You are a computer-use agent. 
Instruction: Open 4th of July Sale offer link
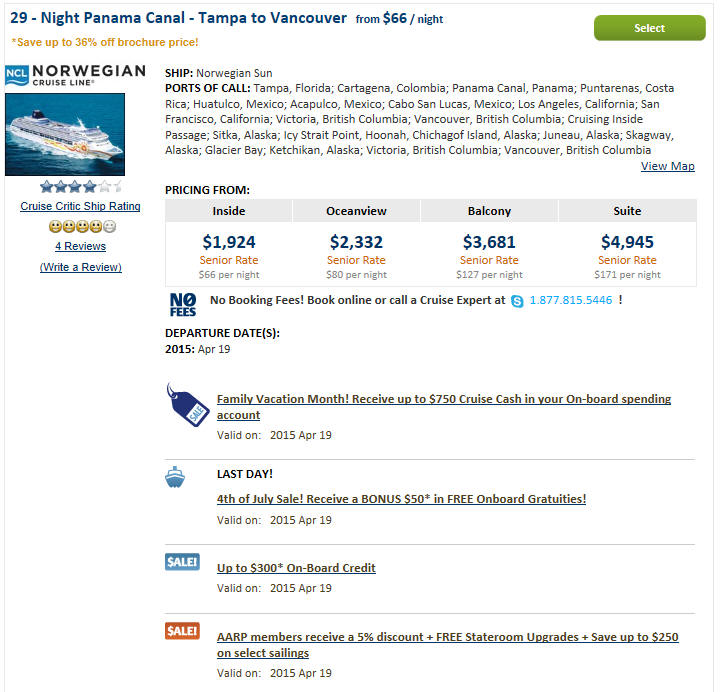pyautogui.click(x=401, y=499)
